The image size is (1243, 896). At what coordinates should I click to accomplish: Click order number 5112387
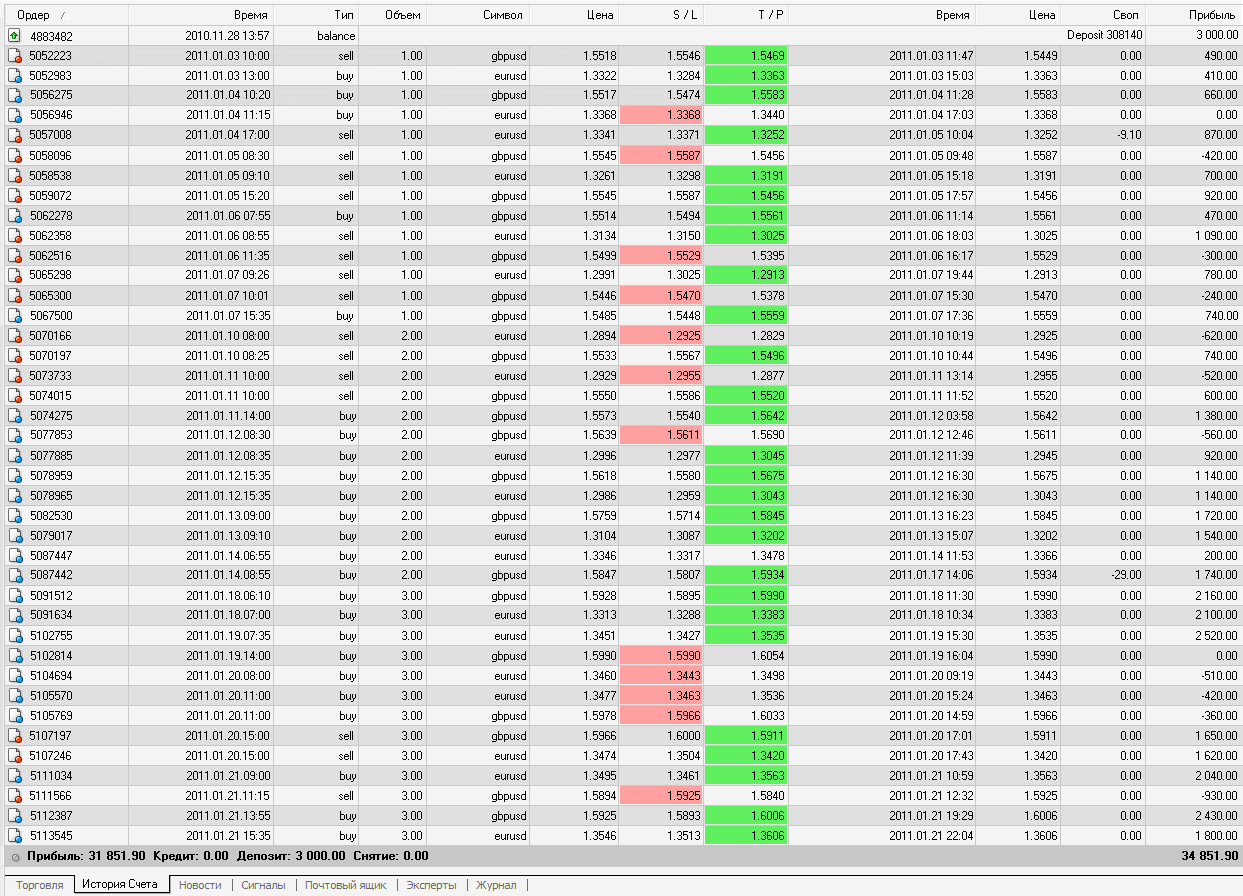click(50, 815)
